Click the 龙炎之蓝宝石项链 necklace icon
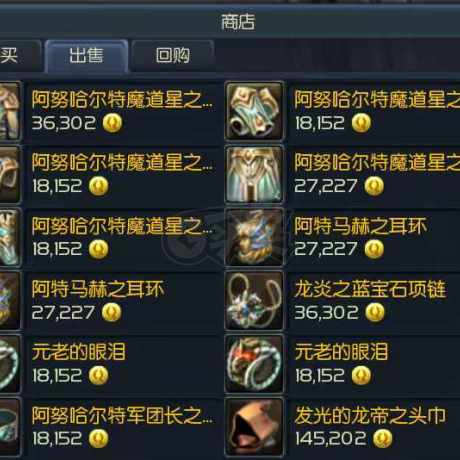The image size is (460, 460). [x=254, y=301]
